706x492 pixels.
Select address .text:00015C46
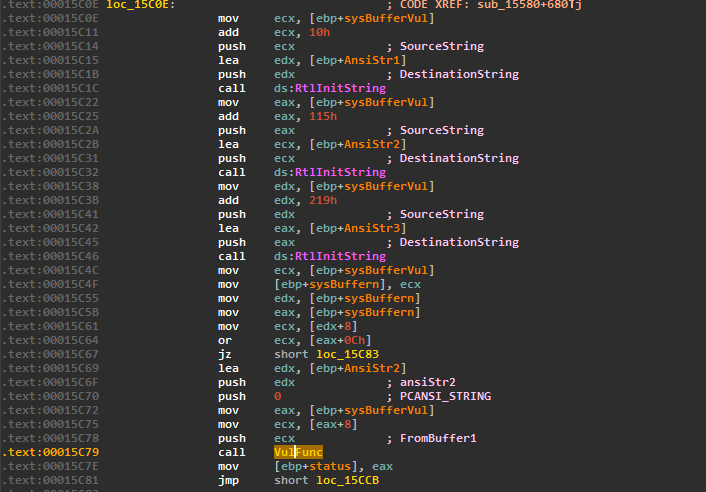(50, 256)
